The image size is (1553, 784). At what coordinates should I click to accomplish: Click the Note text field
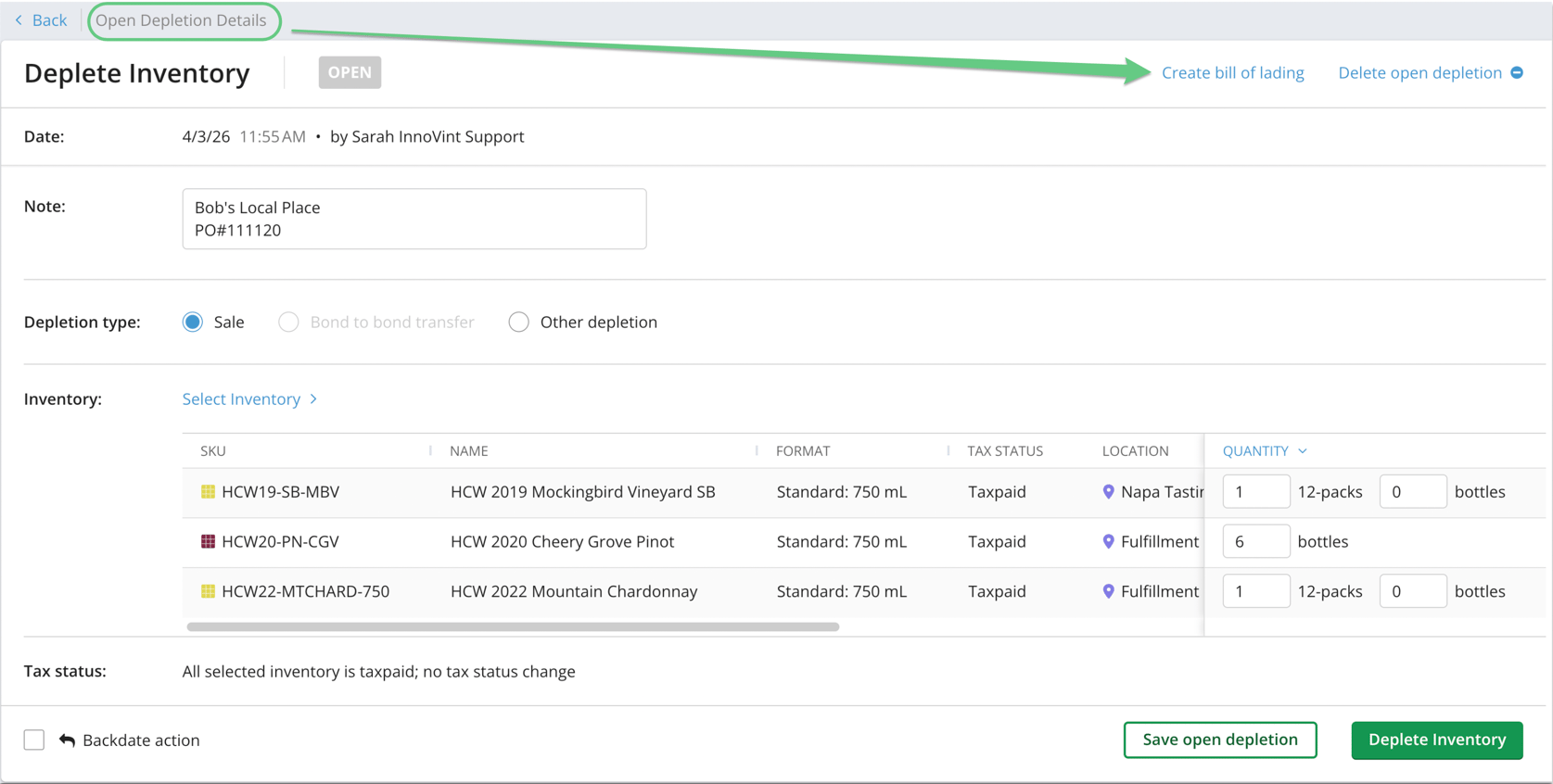click(x=414, y=219)
